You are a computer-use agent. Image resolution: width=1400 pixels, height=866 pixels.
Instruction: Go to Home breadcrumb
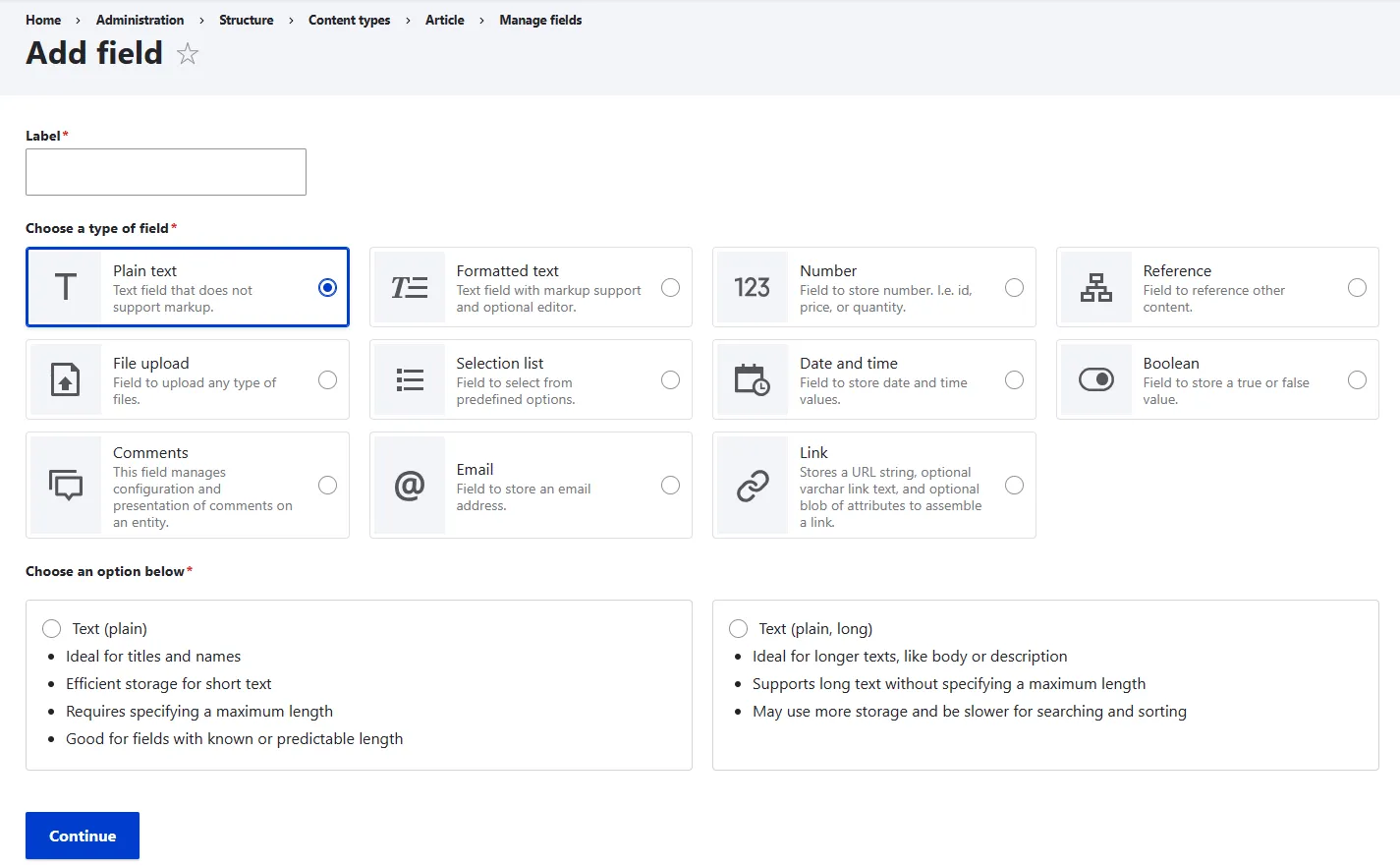tap(43, 20)
